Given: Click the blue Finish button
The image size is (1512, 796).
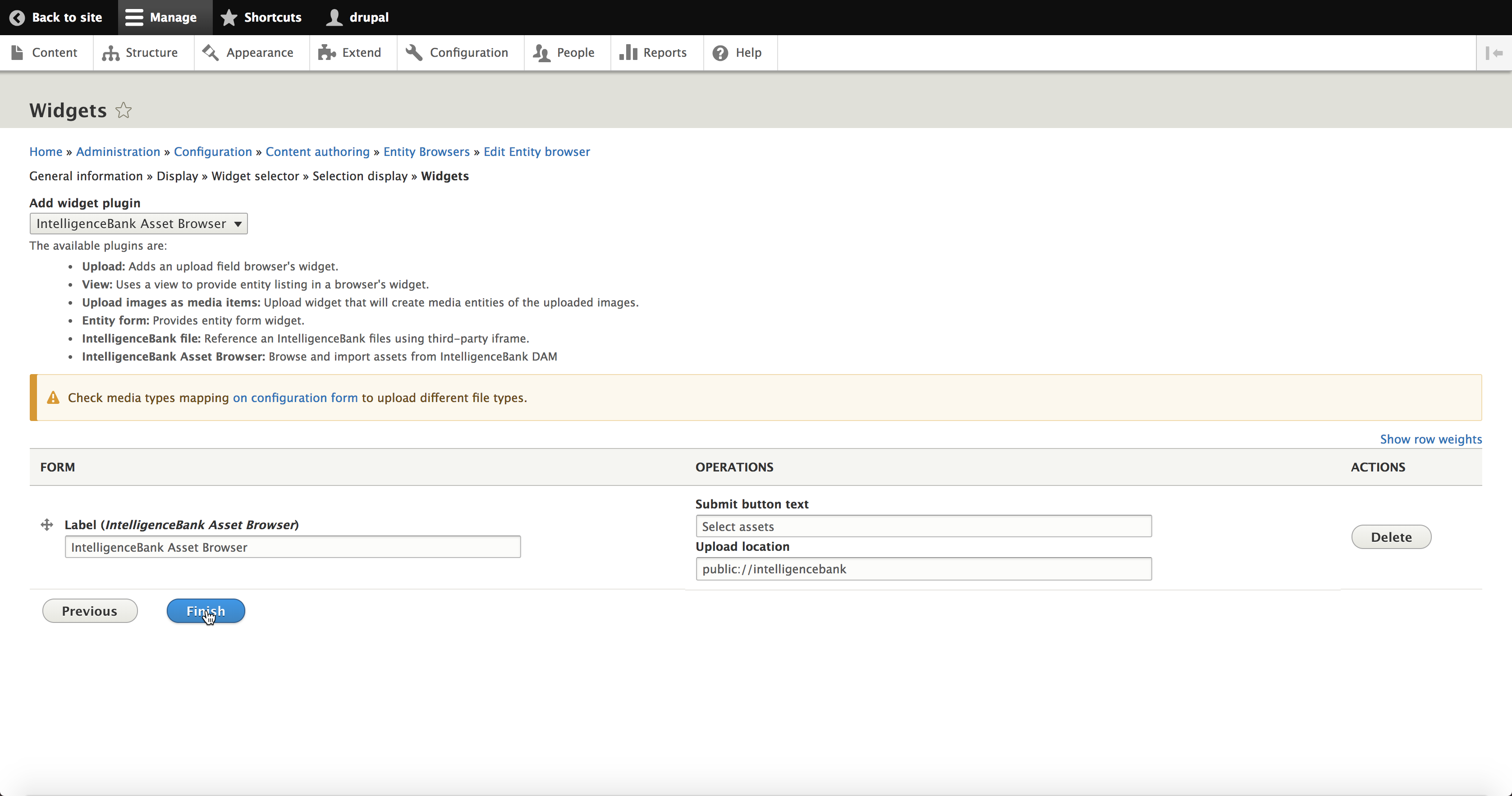Looking at the screenshot, I should click(206, 611).
